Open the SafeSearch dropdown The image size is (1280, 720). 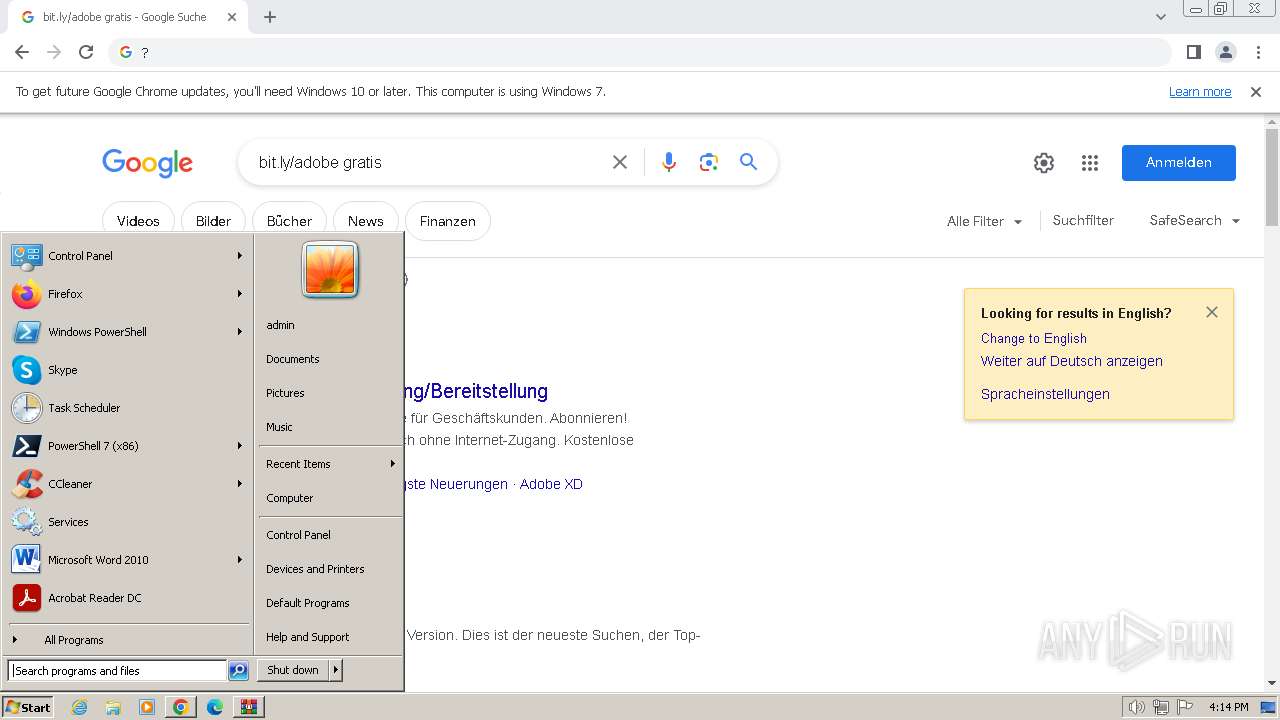1194,221
